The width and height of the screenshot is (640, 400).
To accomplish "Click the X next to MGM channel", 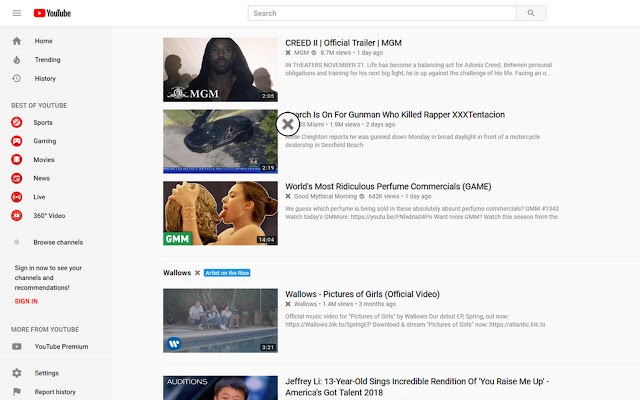I will click(x=288, y=53).
